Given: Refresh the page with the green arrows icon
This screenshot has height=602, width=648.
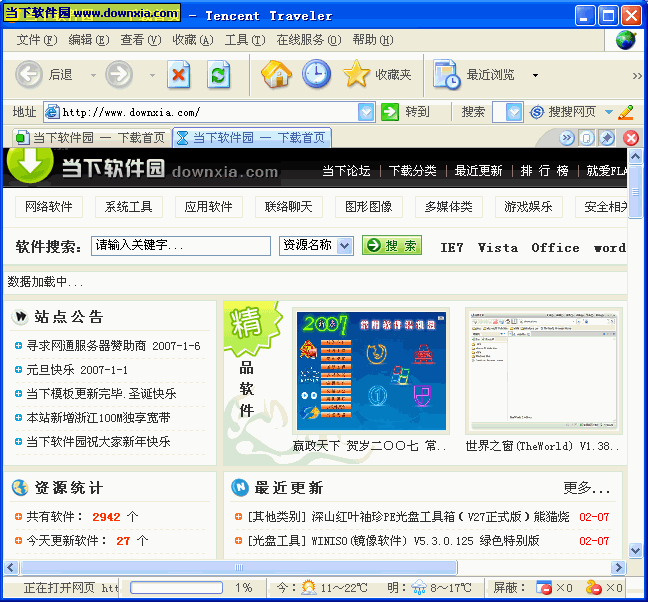Looking at the screenshot, I should (218, 75).
